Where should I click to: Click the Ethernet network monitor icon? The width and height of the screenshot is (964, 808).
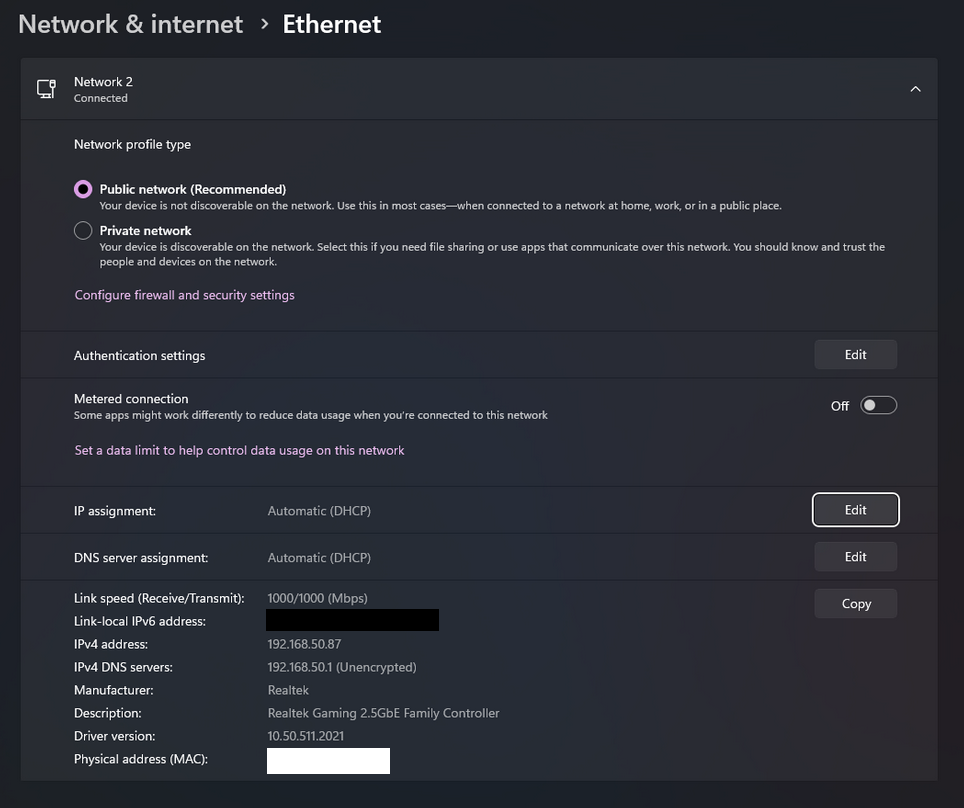pyautogui.click(x=46, y=89)
